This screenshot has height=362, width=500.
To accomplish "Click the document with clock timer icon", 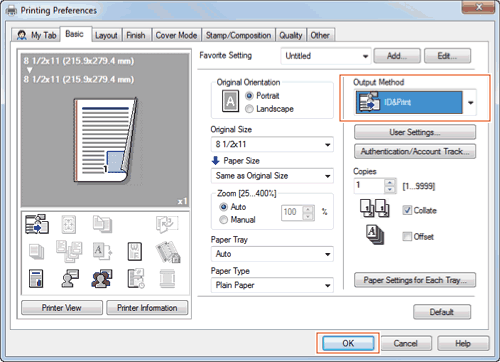I will [x=136, y=278].
